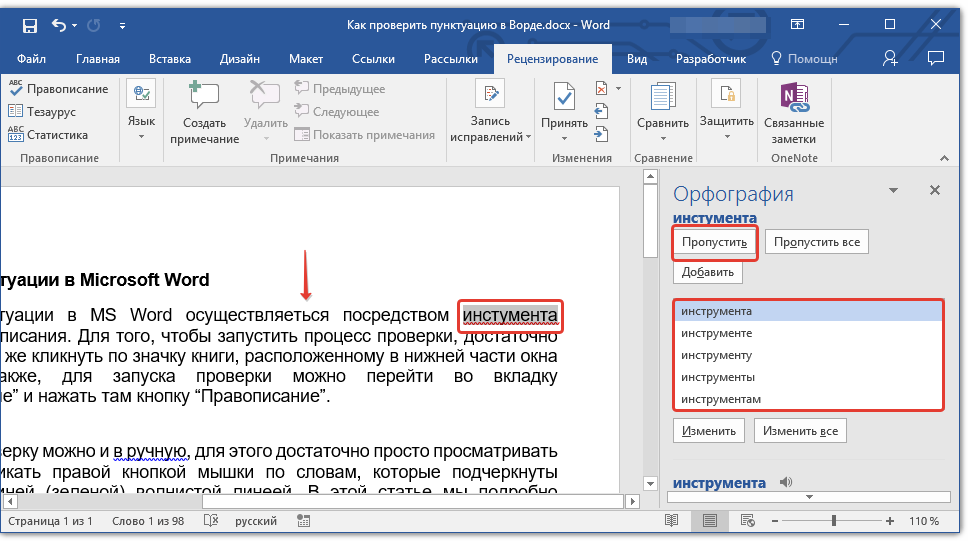This screenshot has width=968, height=541.
Task: Open Правописание spelling check tool
Action: click(x=58, y=89)
